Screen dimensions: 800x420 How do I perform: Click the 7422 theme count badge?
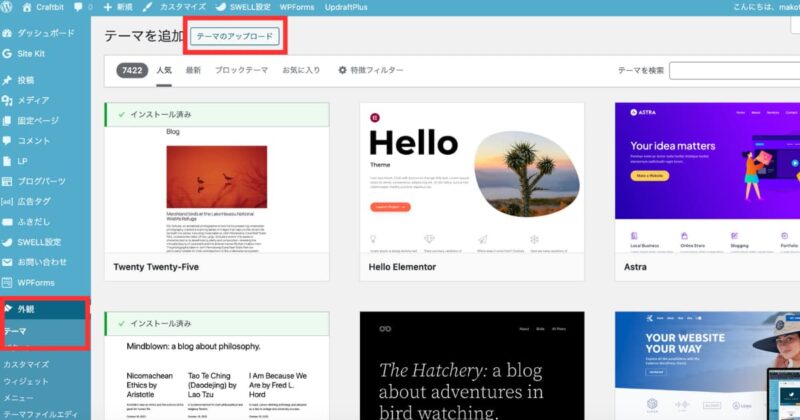[x=132, y=70]
